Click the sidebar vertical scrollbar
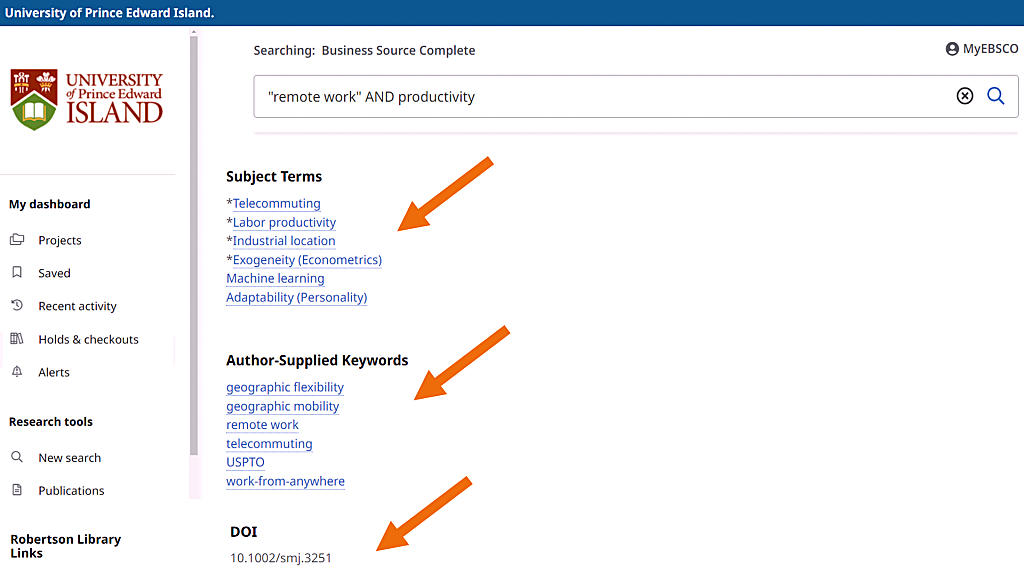Viewport: 1024px width, 582px height. point(192,260)
